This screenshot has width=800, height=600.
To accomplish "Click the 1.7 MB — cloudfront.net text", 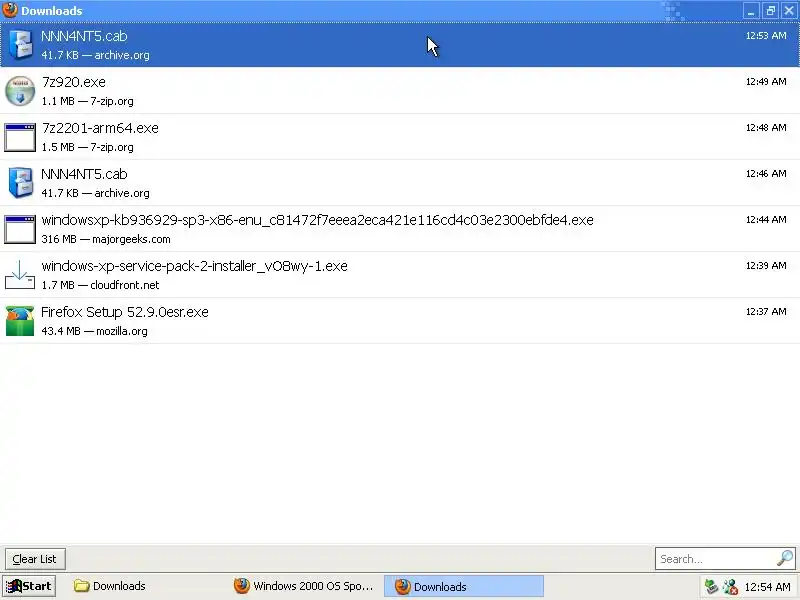I will 100,285.
